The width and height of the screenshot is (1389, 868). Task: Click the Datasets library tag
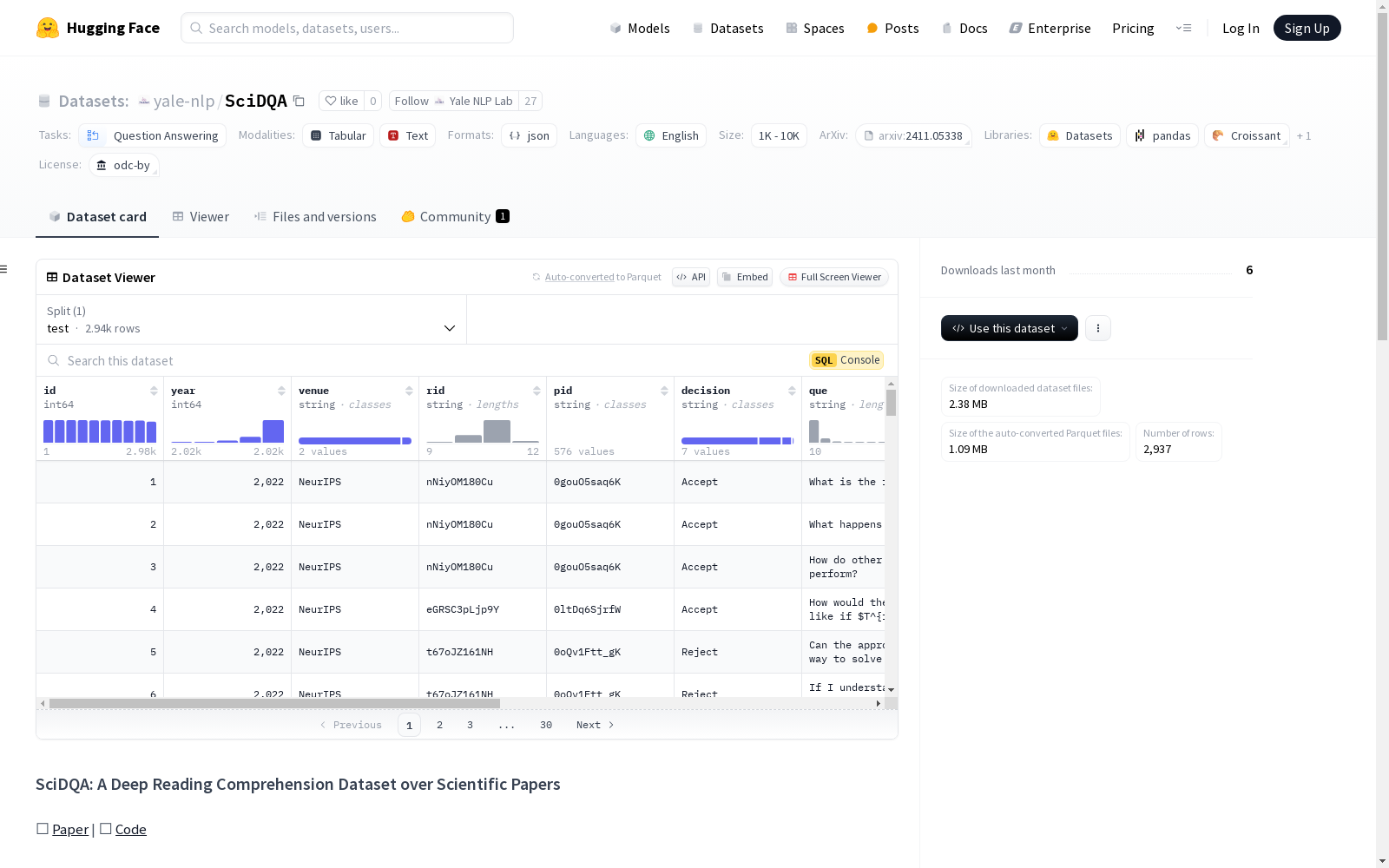tap(1079, 135)
